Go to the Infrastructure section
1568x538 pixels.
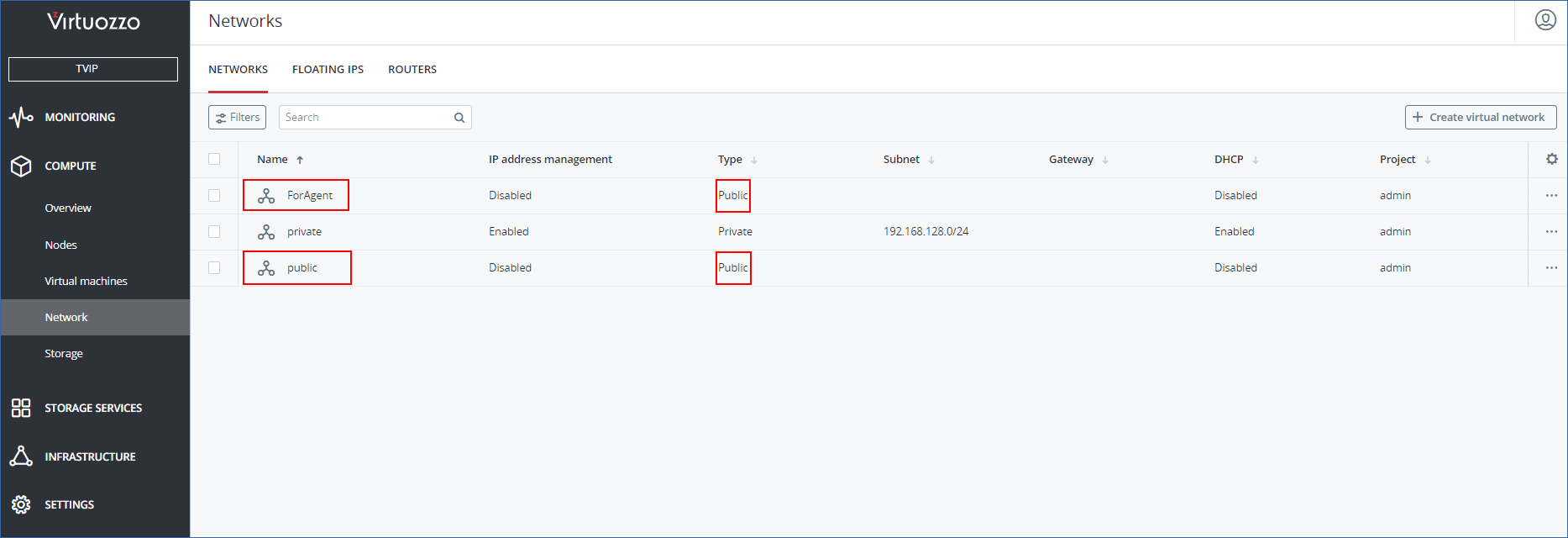click(90, 456)
